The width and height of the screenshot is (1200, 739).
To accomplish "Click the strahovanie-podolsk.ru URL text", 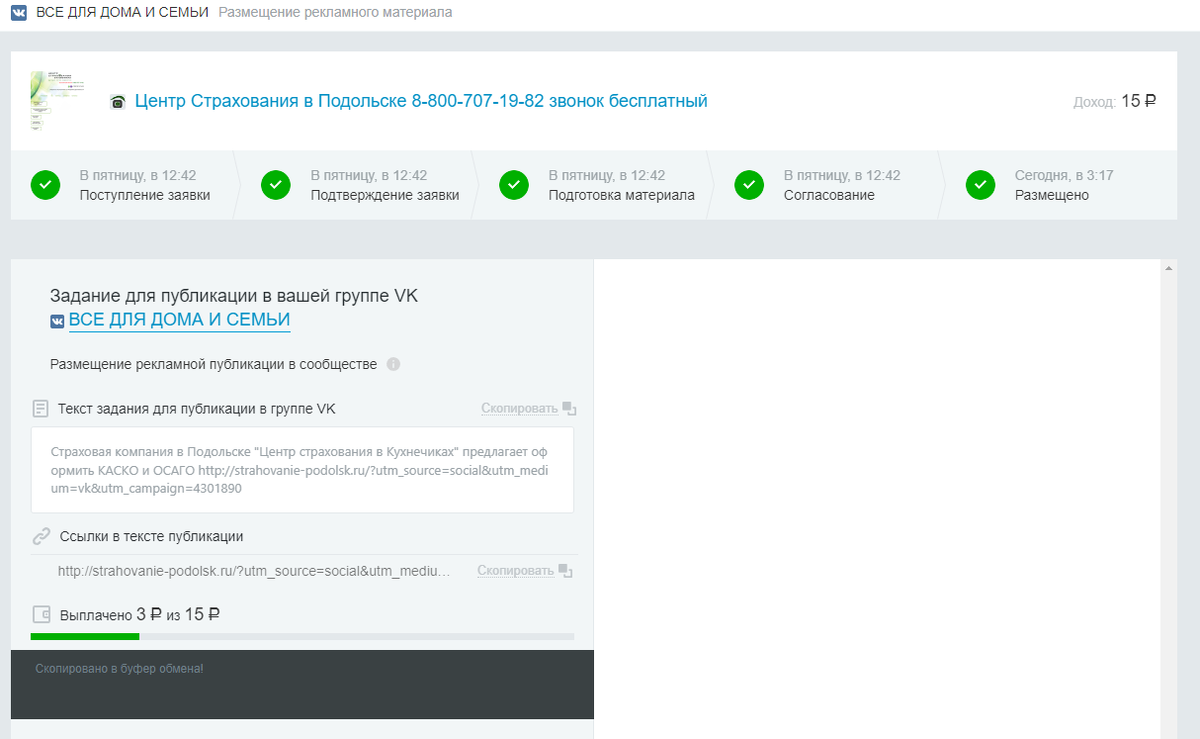I will coord(254,571).
